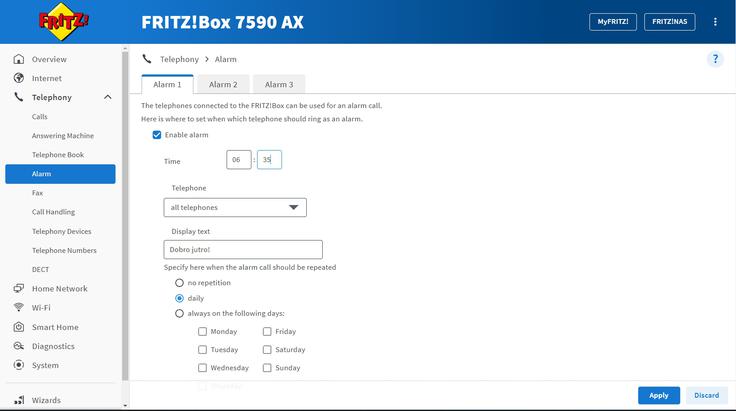
Task: Click the Wi-Fi signal icon
Action: (x=19, y=307)
